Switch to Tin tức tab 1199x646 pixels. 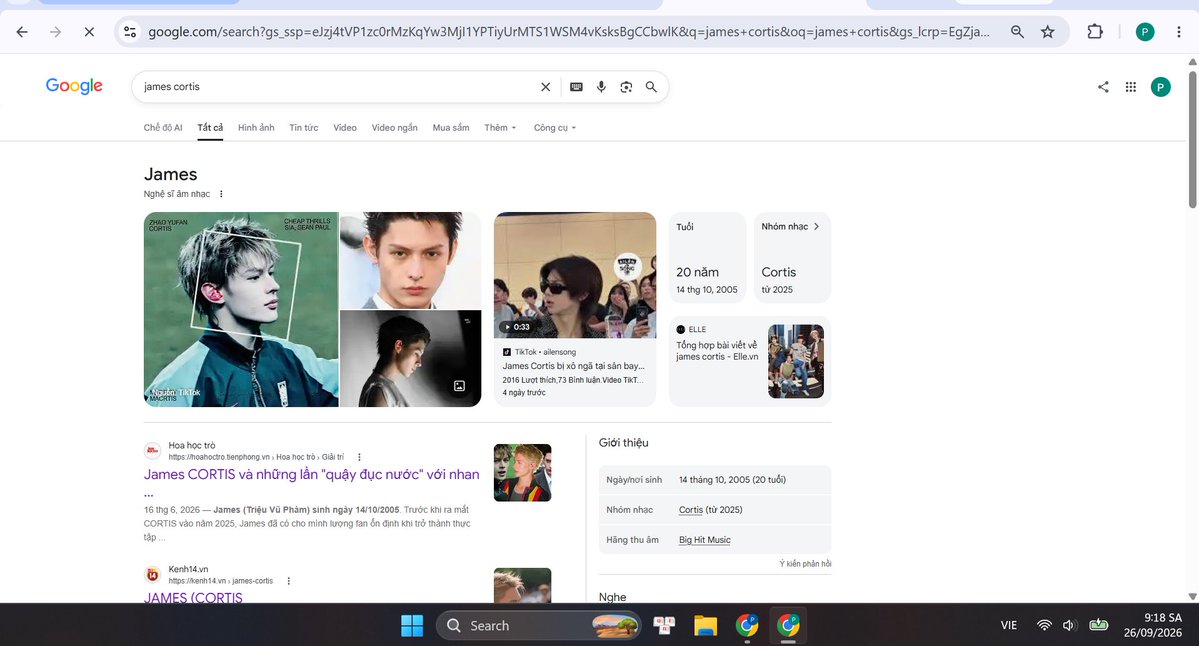pyautogui.click(x=304, y=128)
